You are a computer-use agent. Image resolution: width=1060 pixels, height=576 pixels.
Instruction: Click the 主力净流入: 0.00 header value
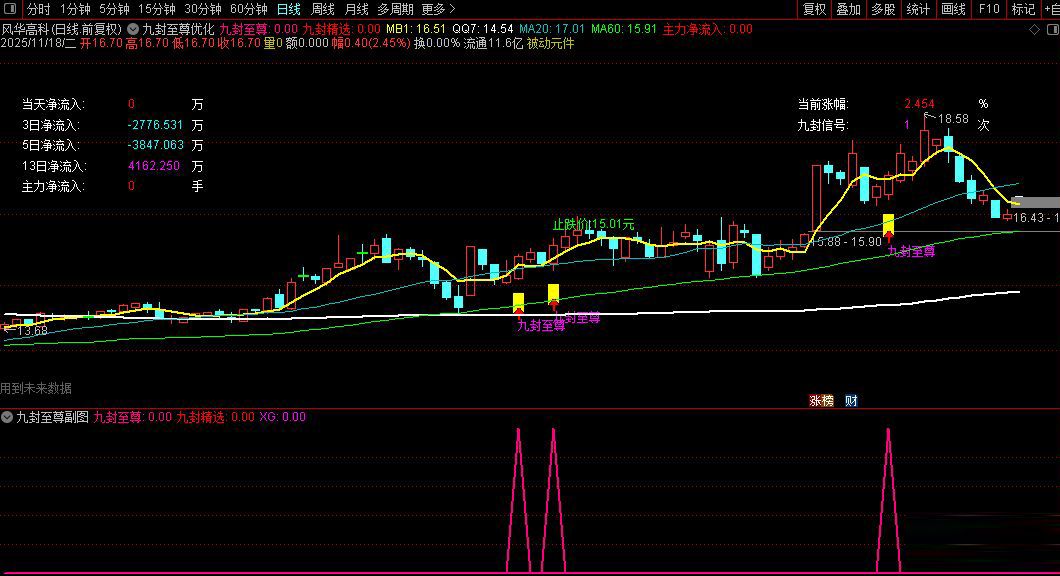pyautogui.click(x=707, y=29)
